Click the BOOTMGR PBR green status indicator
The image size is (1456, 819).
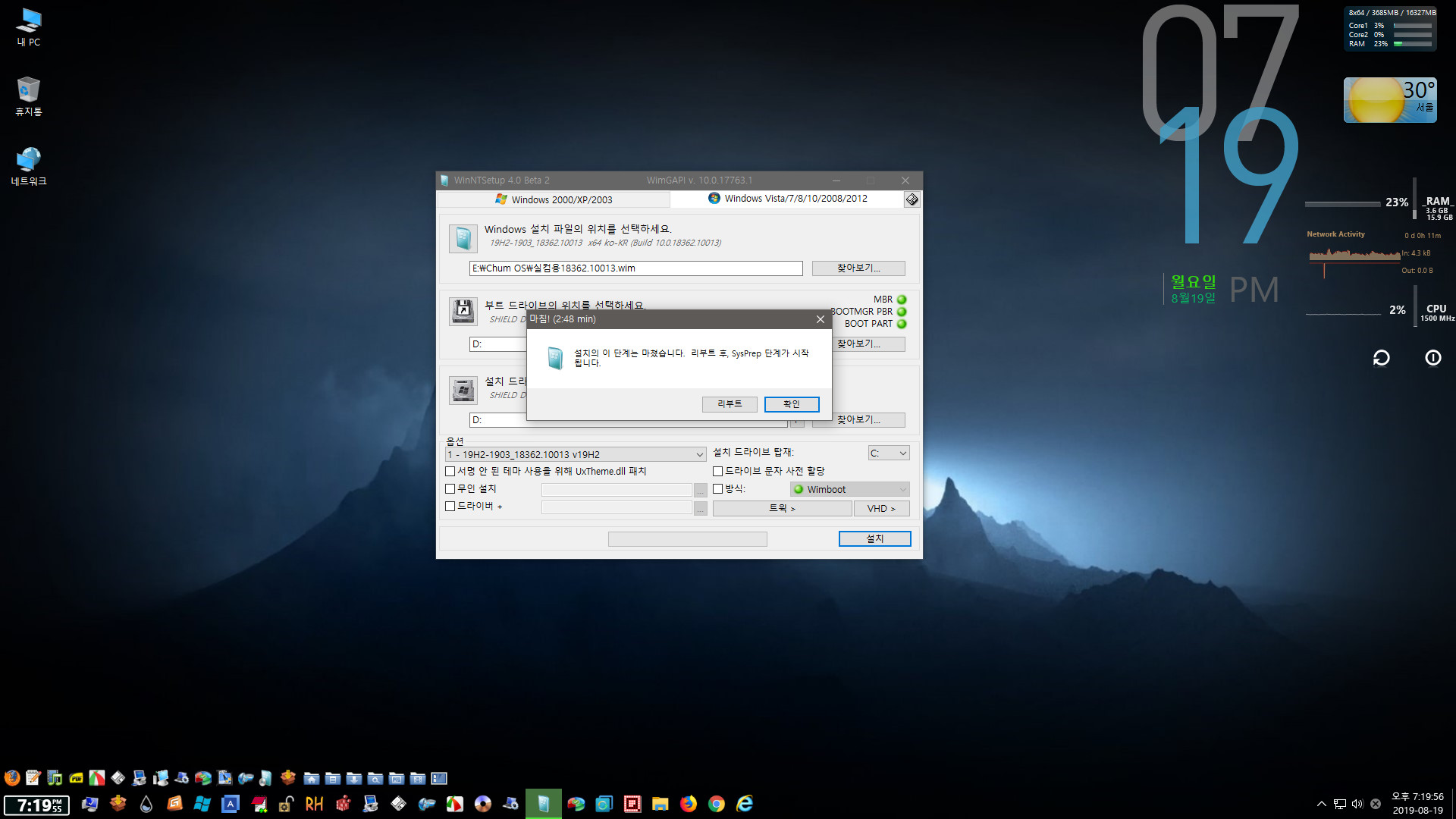point(902,312)
